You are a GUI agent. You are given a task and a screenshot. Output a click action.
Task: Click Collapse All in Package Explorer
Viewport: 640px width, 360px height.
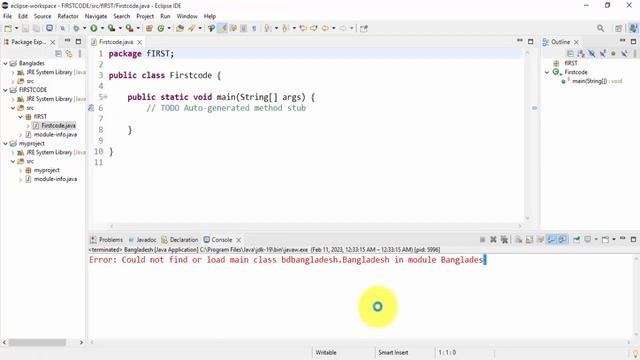click(x=58, y=54)
